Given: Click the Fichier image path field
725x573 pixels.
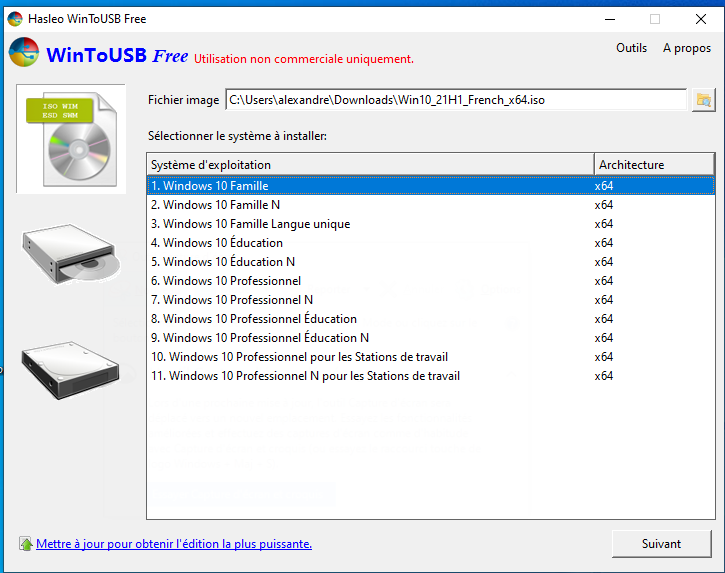Looking at the screenshot, I should (455, 100).
